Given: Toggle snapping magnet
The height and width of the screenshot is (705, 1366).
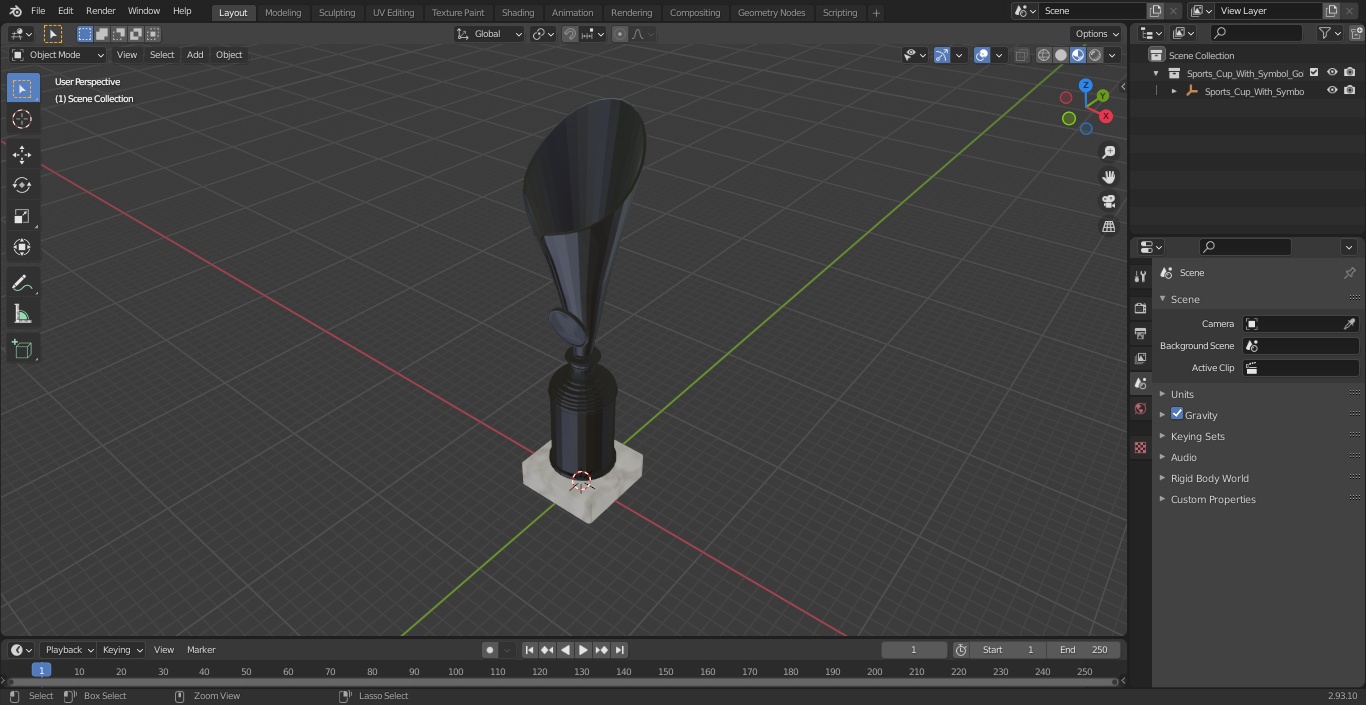Looking at the screenshot, I should pyautogui.click(x=570, y=34).
